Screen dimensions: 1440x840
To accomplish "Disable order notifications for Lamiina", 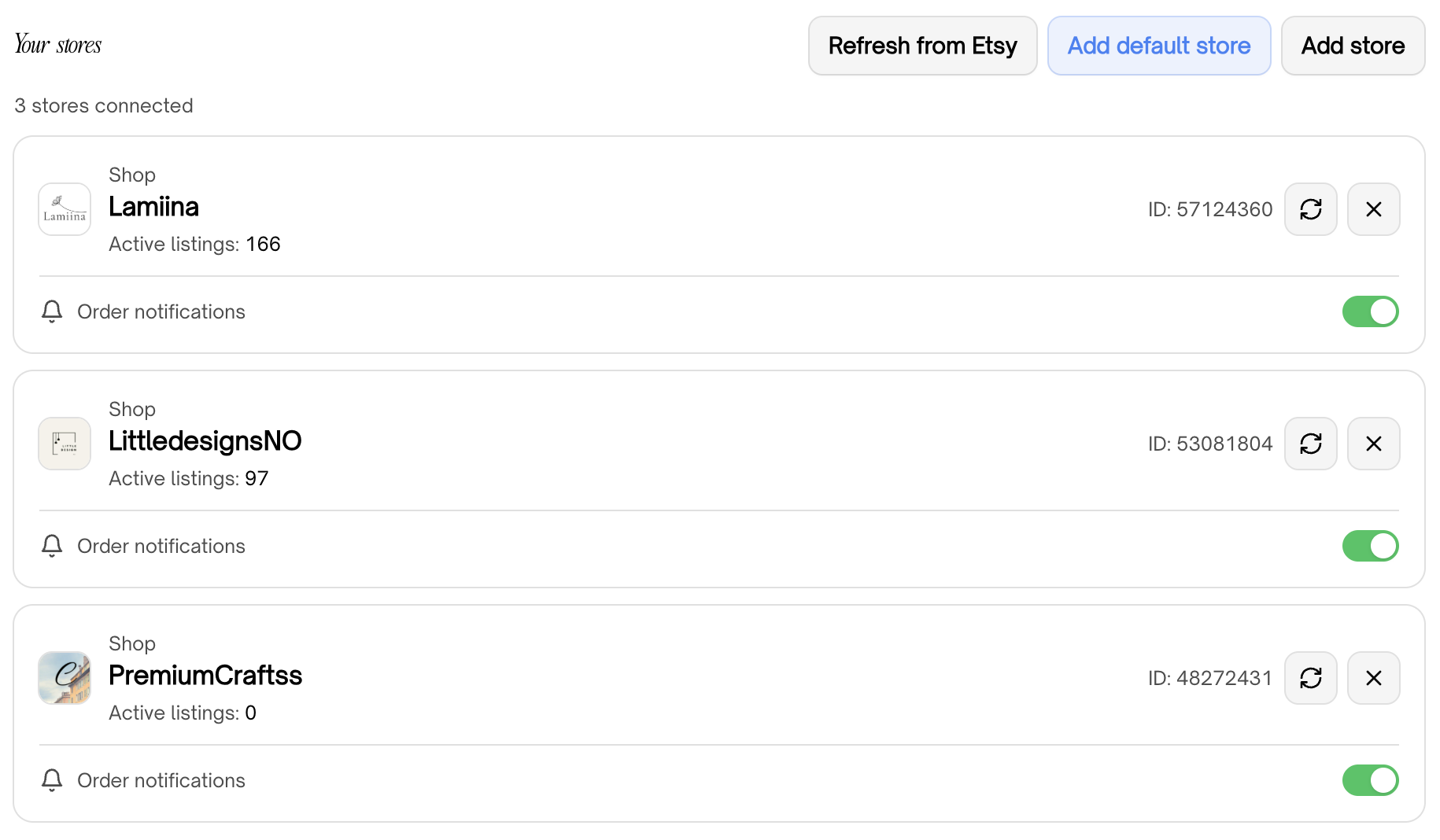I will 1370,311.
